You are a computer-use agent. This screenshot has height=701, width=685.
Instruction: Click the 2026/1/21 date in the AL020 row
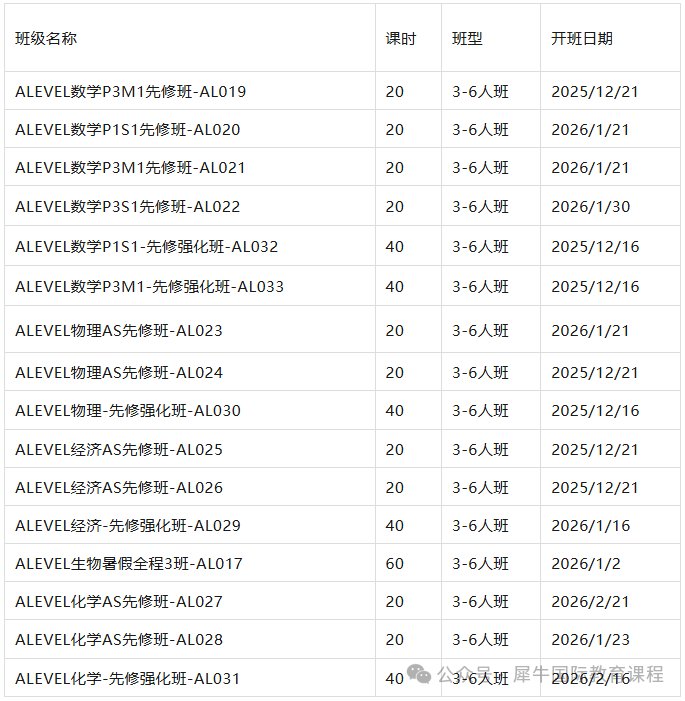pos(590,130)
